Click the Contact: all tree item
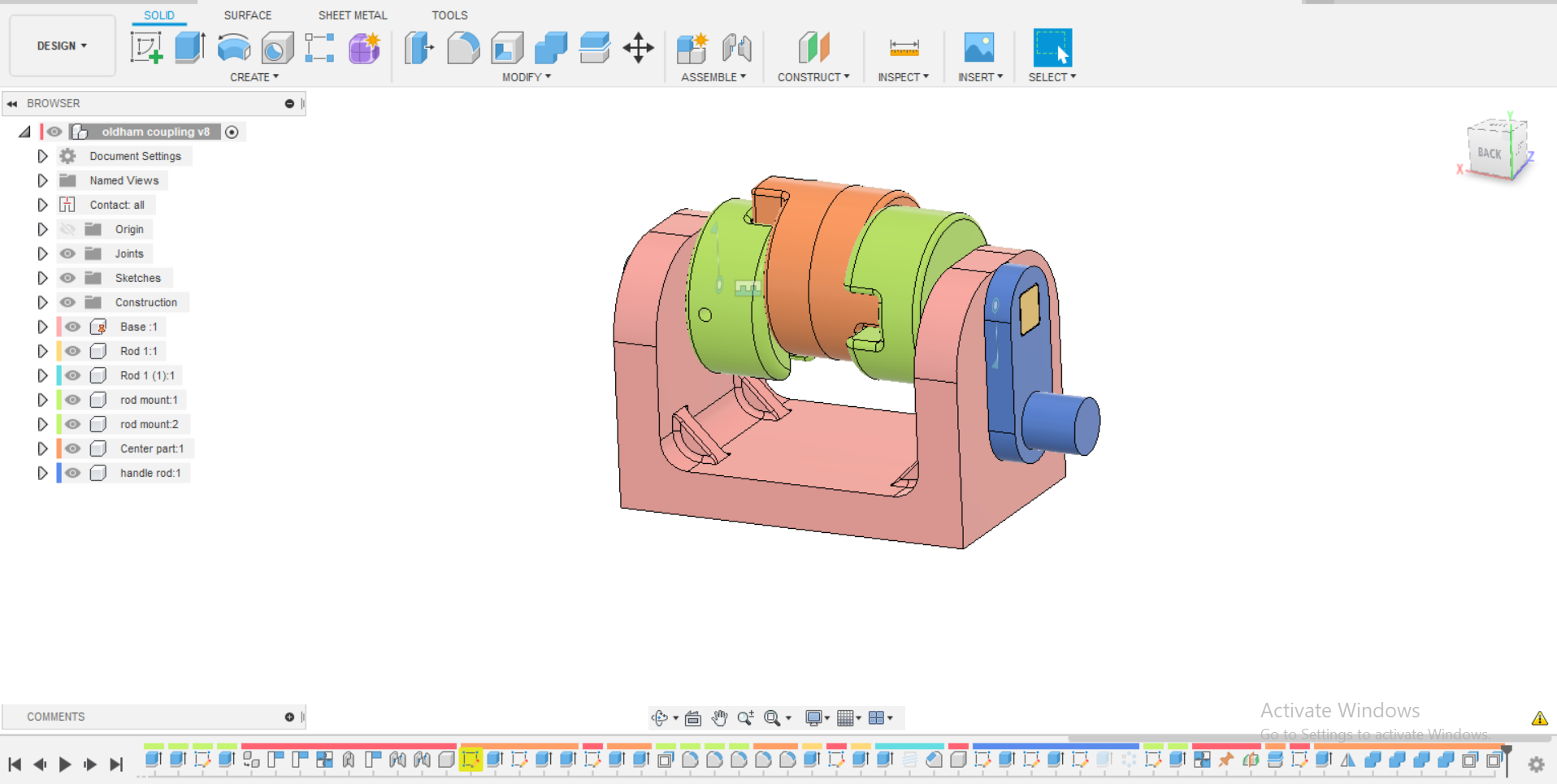The width and height of the screenshot is (1557, 784). pyautogui.click(x=117, y=205)
